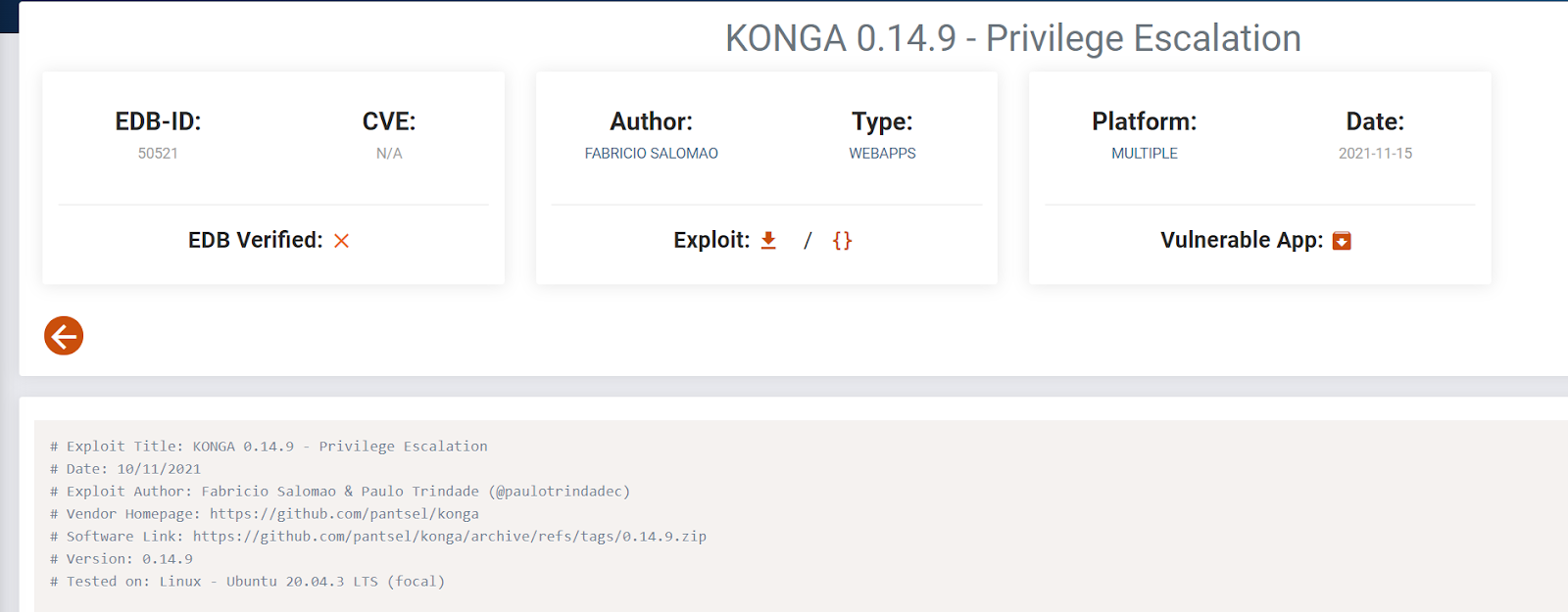Select EDB-ID value 50521
1568x612 pixels.
tap(158, 154)
